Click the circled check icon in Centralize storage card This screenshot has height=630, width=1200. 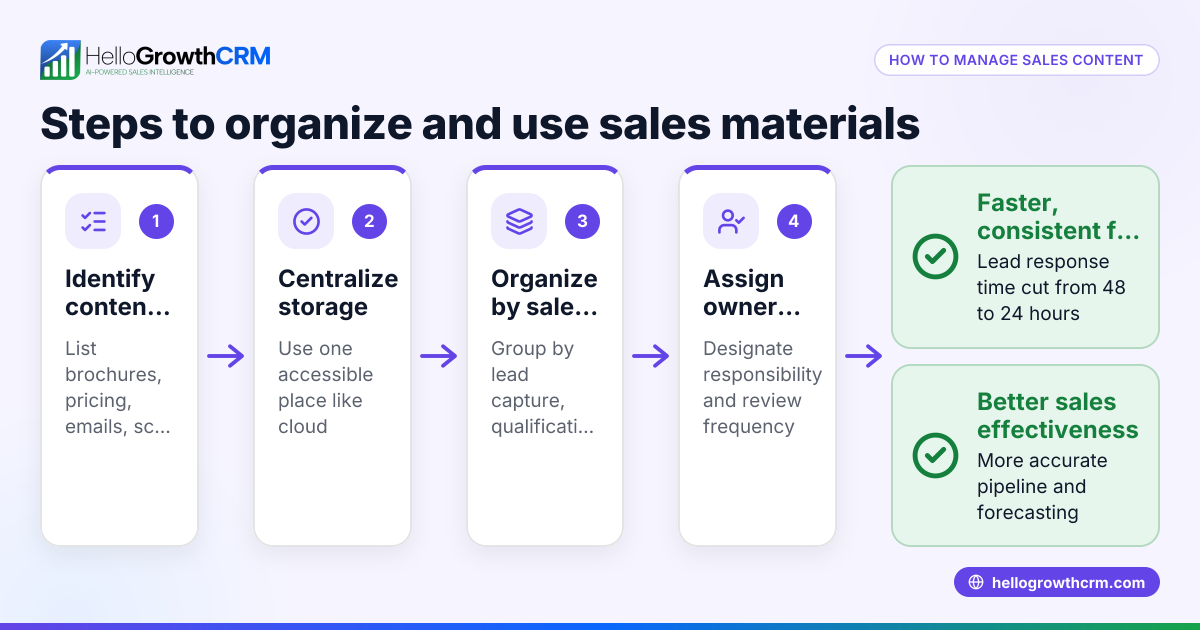point(306,221)
